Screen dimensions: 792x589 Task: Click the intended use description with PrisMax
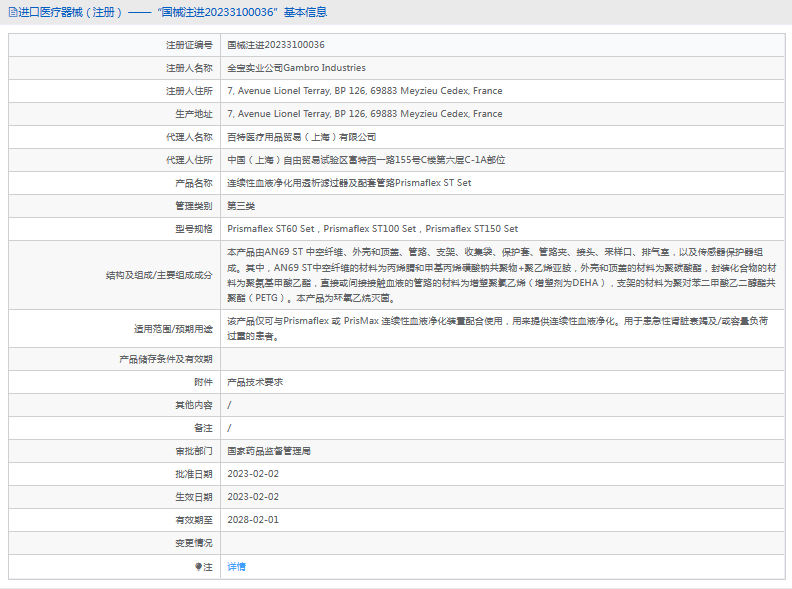coord(498,329)
